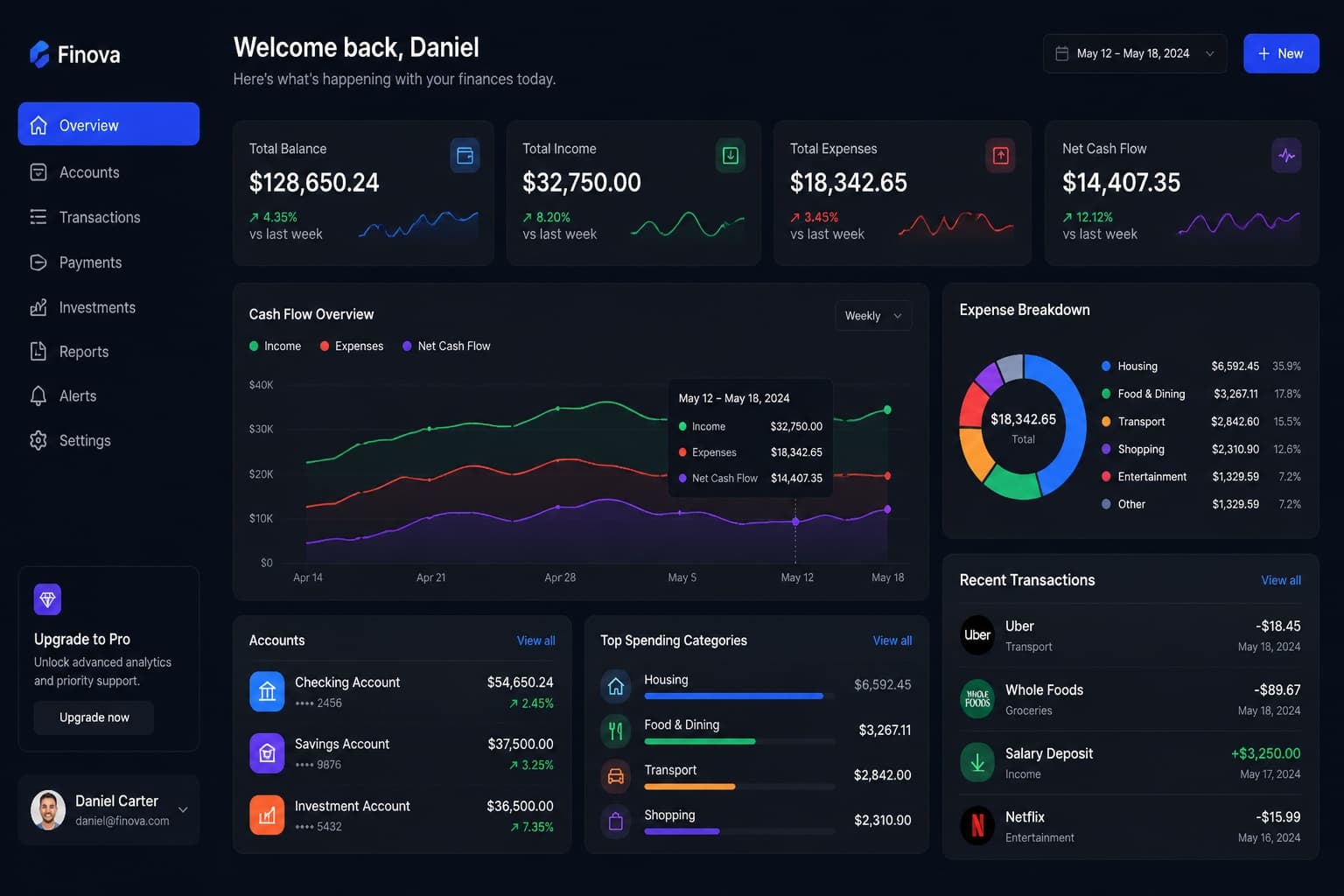Screen dimensions: 1344x896
Task: Click the diamond icon above Upgrade to Pro
Action: [x=47, y=599]
